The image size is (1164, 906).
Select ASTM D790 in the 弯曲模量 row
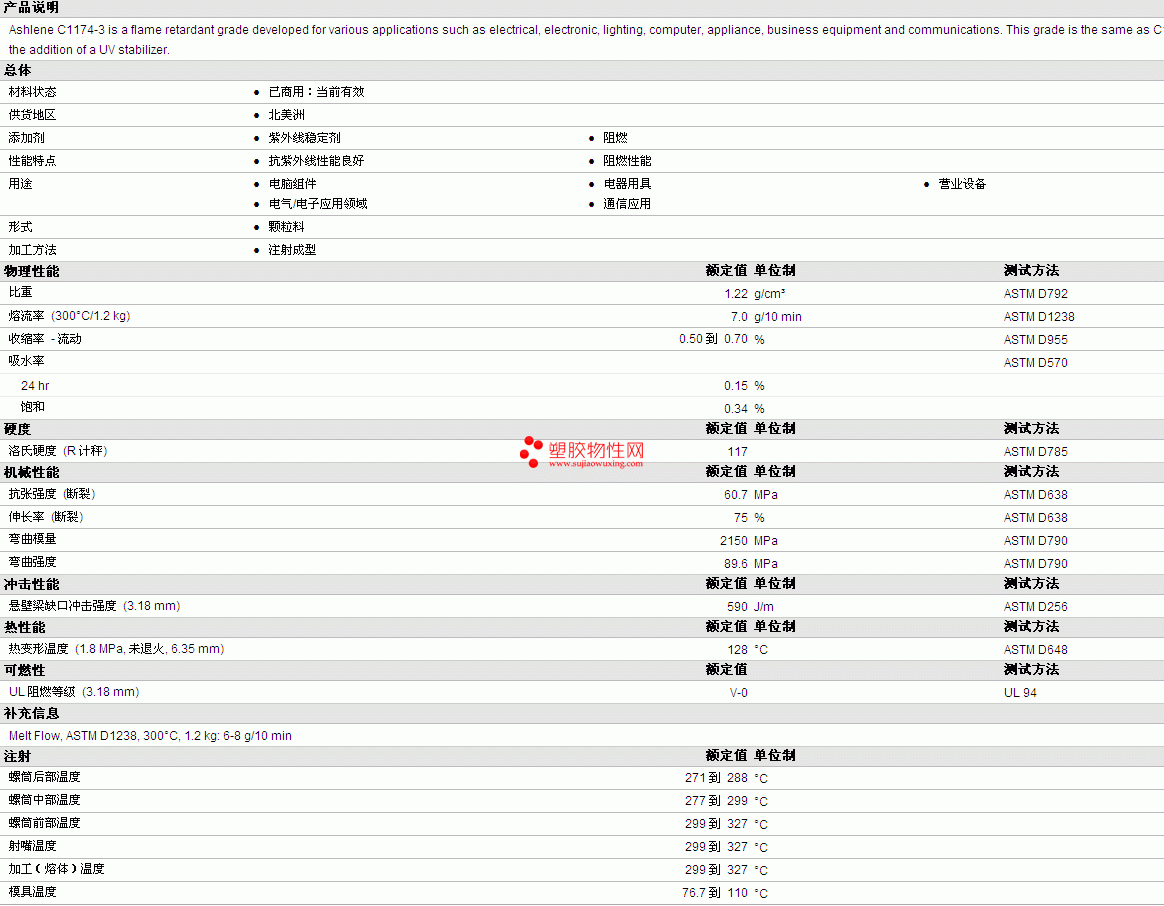point(1036,541)
